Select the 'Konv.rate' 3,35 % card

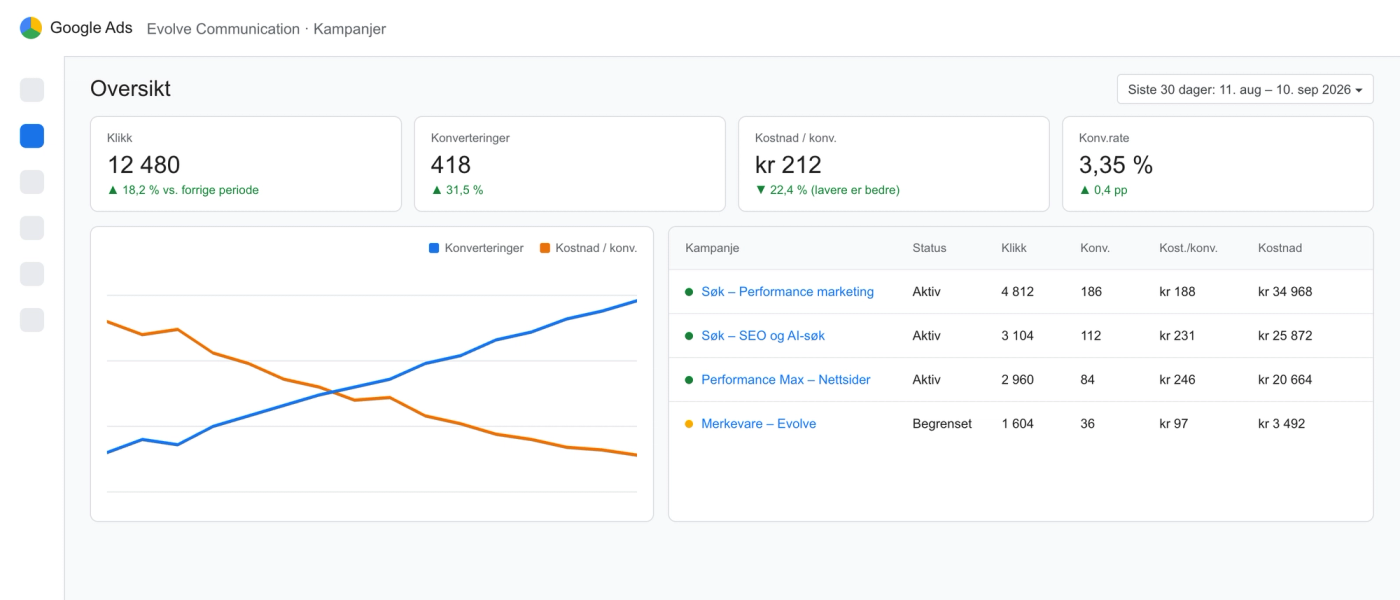[1218, 164]
